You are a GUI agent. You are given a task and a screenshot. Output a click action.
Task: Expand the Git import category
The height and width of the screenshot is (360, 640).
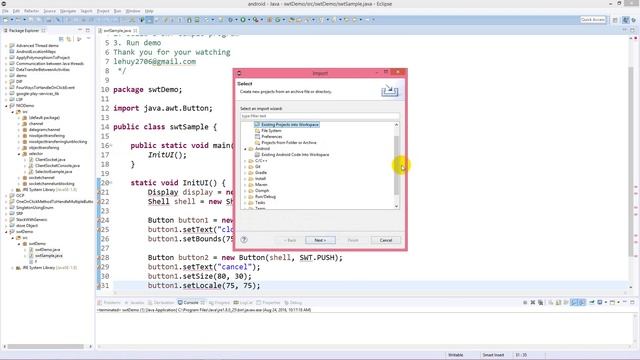(245, 167)
